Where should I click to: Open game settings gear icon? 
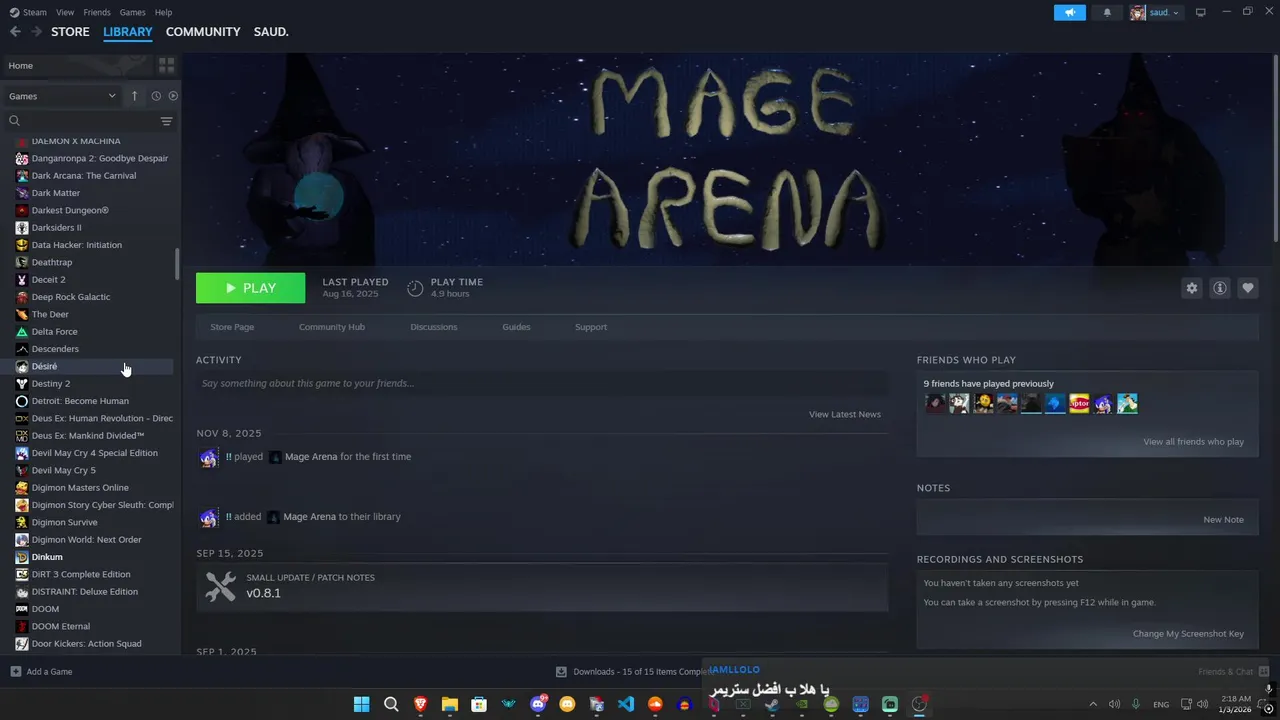pos(1191,288)
